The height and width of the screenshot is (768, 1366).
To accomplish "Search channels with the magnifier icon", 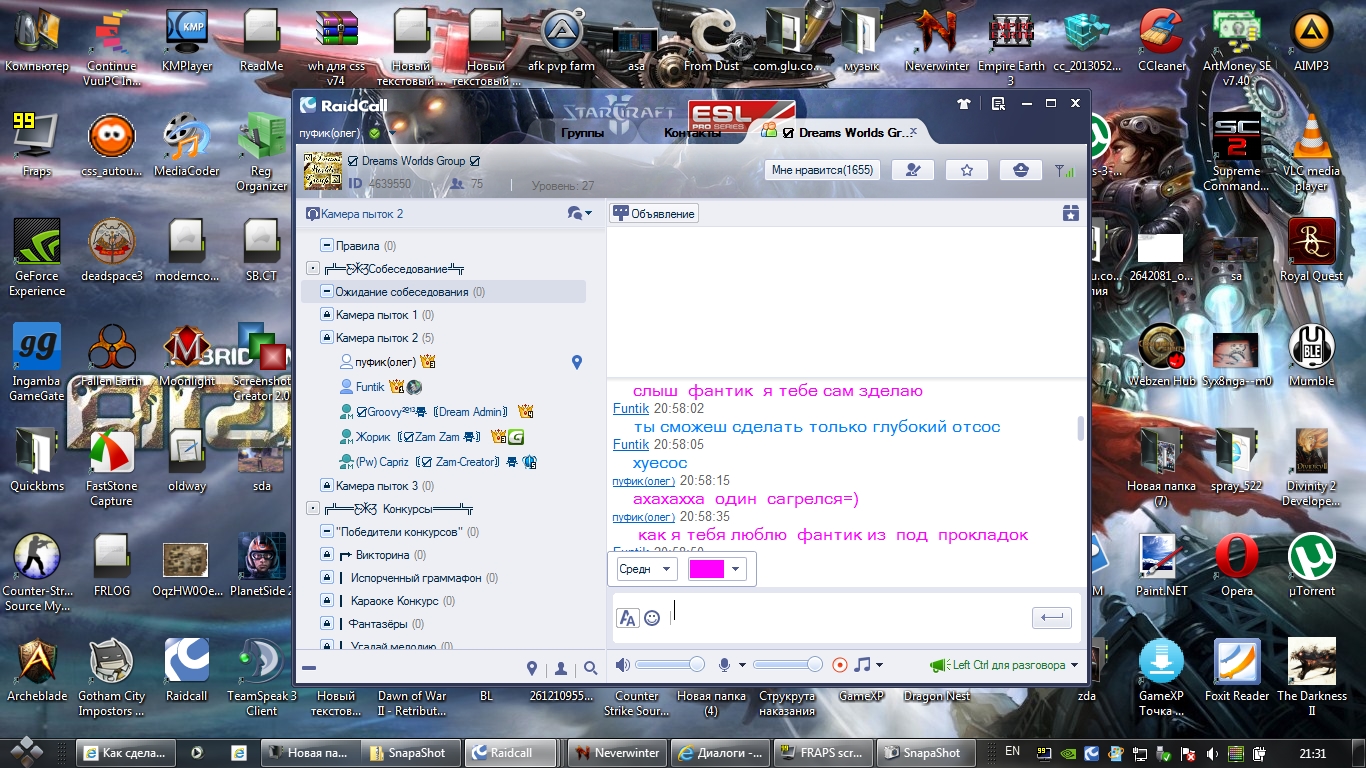I will click(x=591, y=668).
